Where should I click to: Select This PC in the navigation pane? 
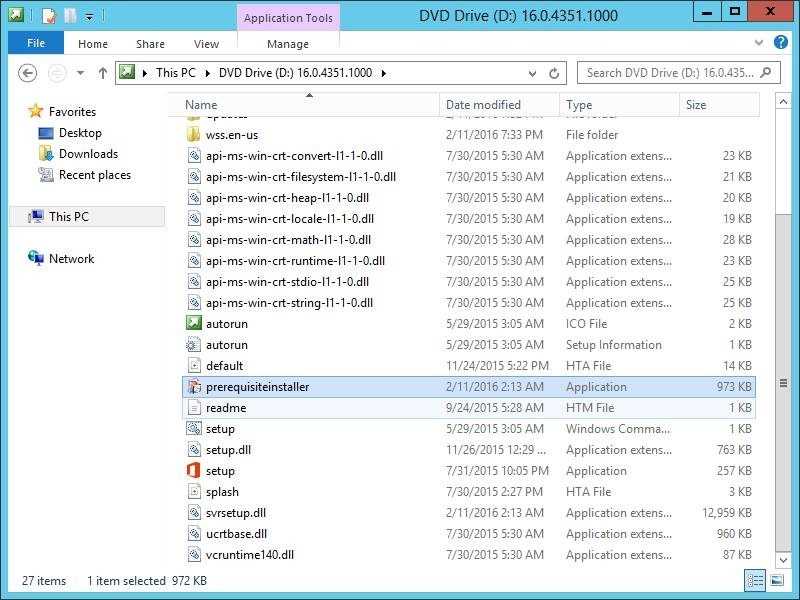tap(68, 216)
